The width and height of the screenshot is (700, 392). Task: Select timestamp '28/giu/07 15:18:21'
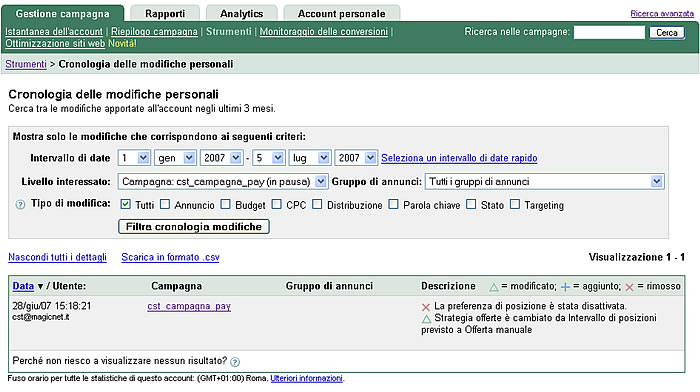coord(52,306)
